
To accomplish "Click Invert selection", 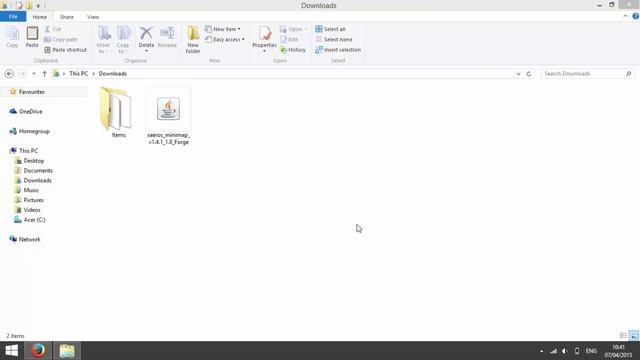I will tap(338, 50).
